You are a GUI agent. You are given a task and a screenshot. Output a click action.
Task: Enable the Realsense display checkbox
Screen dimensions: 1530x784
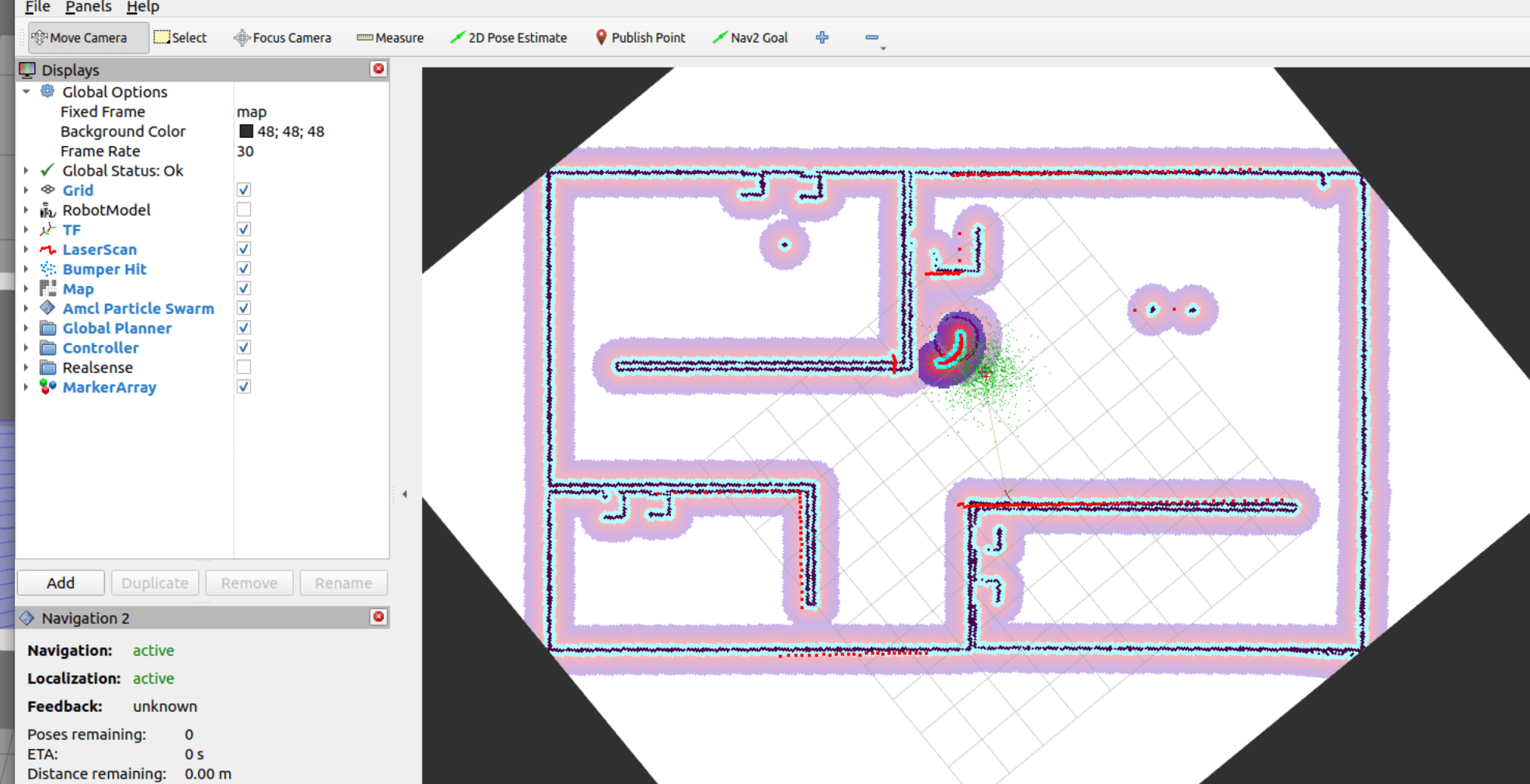click(244, 368)
